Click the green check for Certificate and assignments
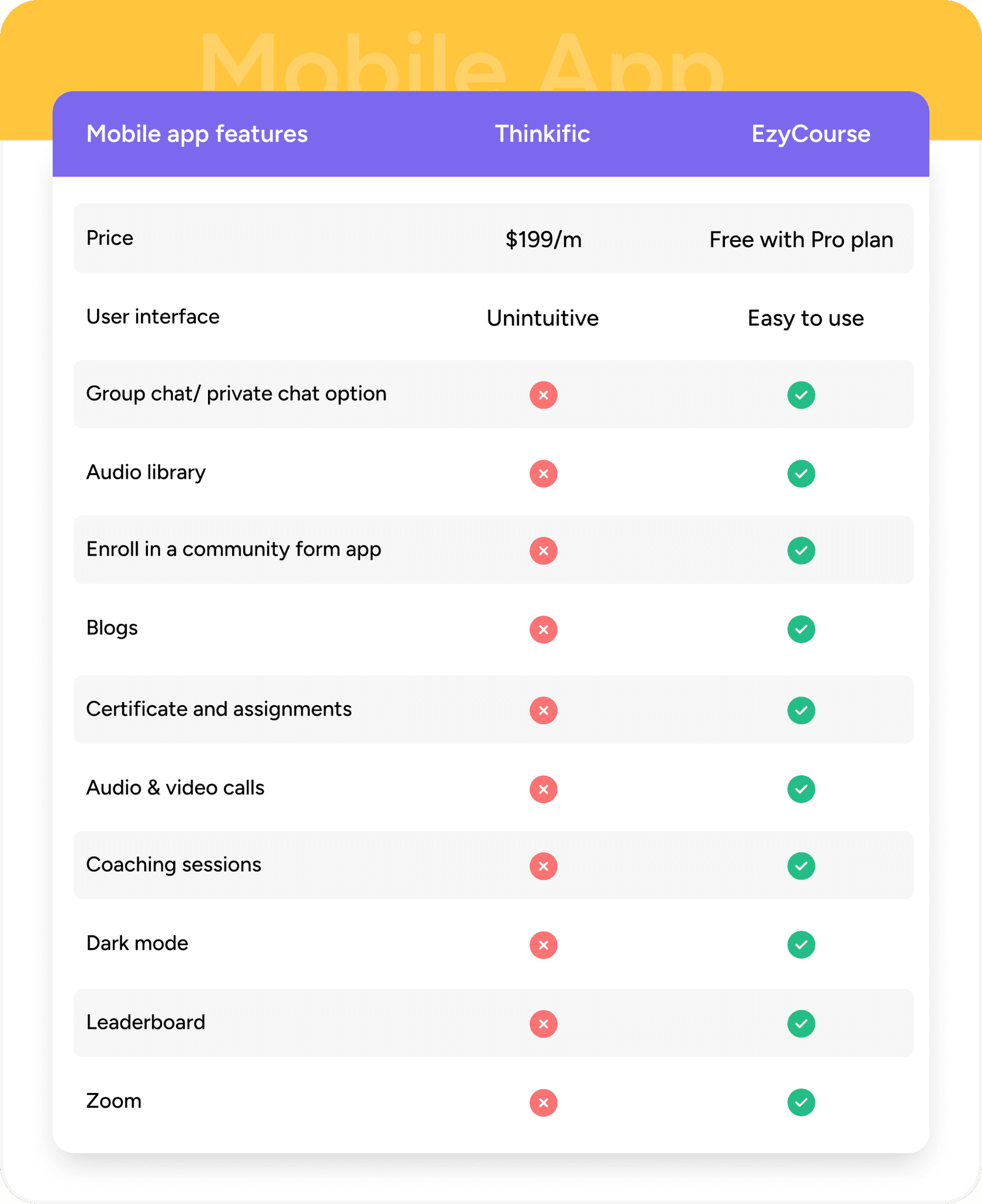Viewport: 982px width, 1204px height. click(801, 711)
